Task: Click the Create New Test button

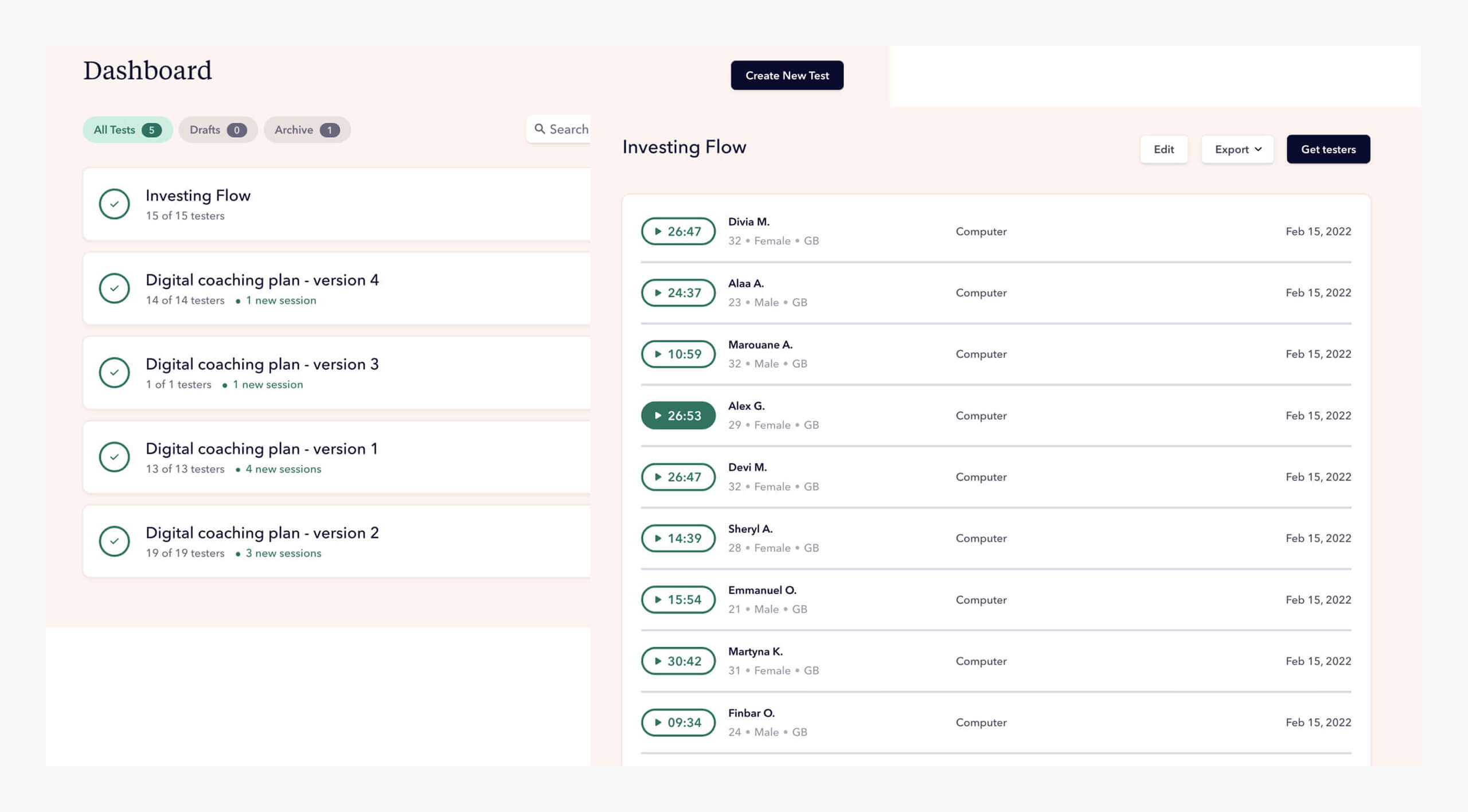Action: click(786, 75)
